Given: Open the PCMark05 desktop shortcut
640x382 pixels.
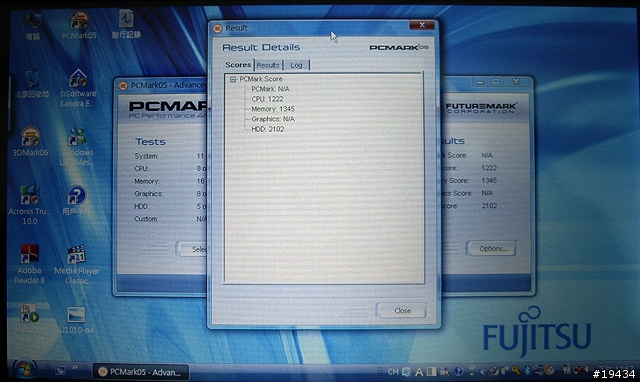Looking at the screenshot, I should (79, 24).
